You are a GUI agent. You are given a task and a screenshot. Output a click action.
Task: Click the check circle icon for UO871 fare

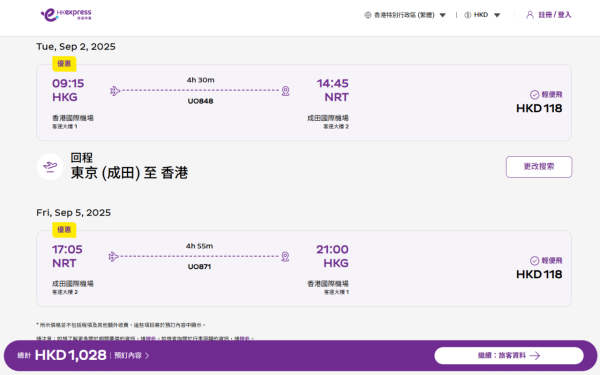(535, 261)
